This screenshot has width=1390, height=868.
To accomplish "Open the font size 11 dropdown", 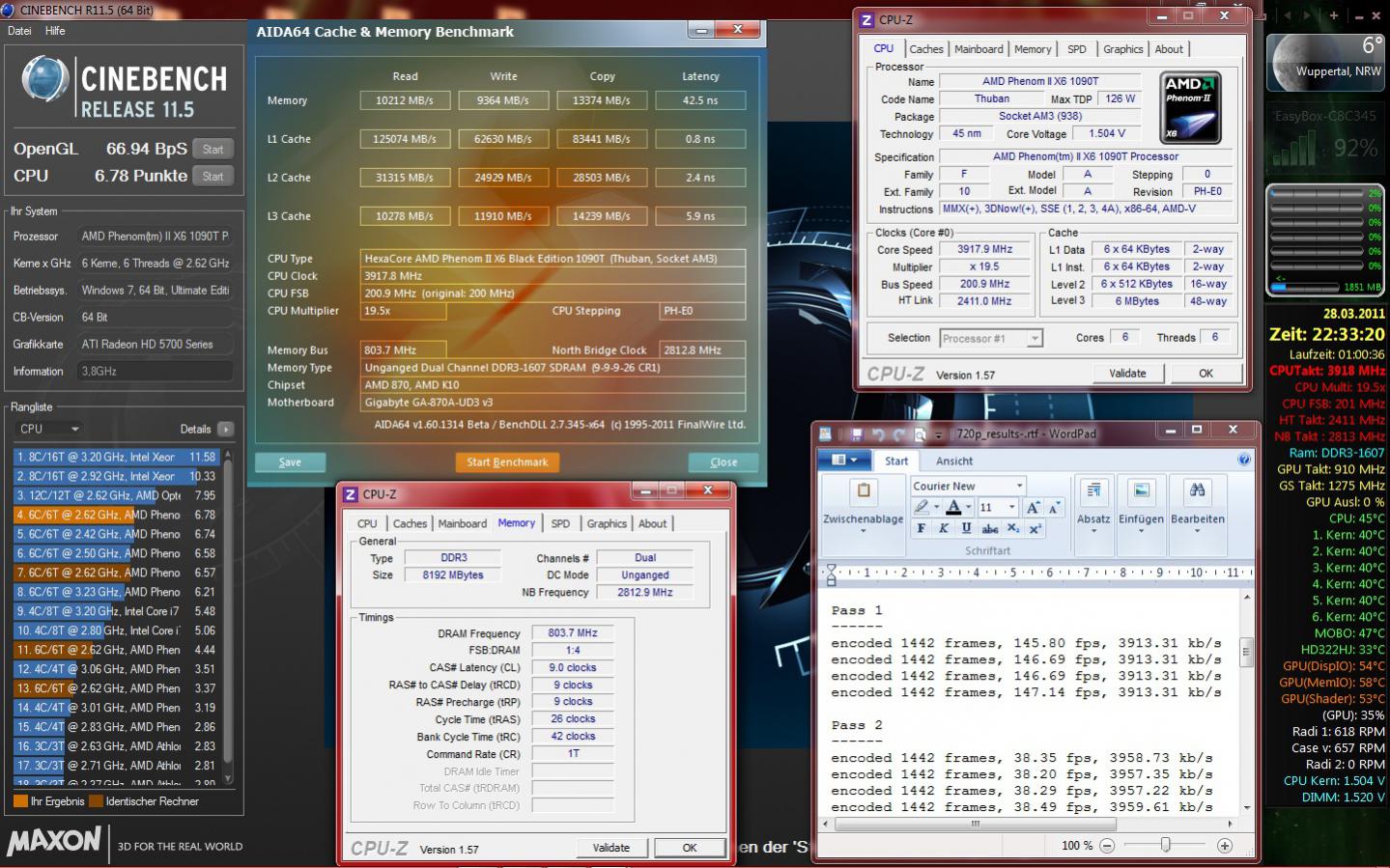I will pos(1011,507).
